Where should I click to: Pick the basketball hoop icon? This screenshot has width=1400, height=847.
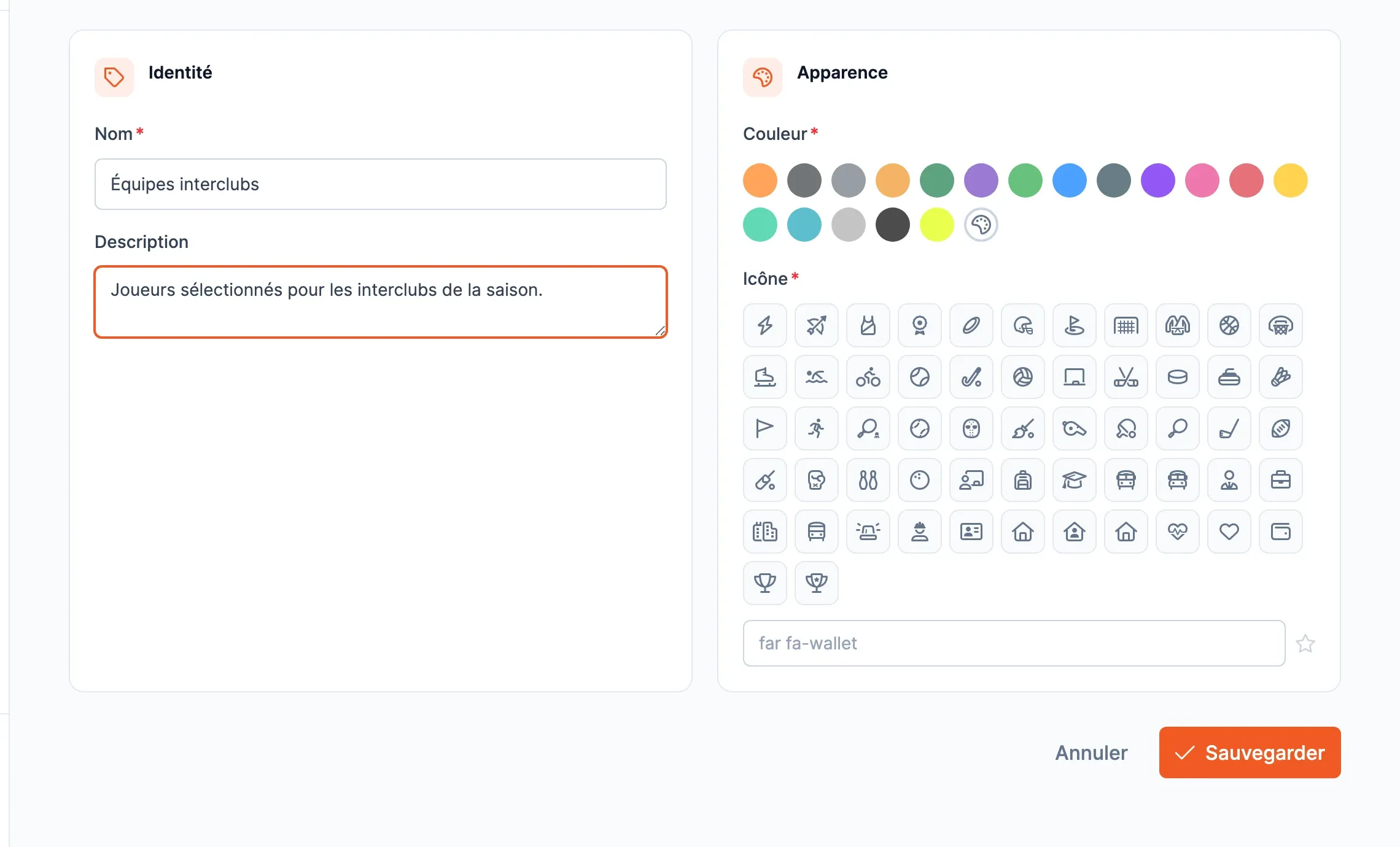point(1280,325)
